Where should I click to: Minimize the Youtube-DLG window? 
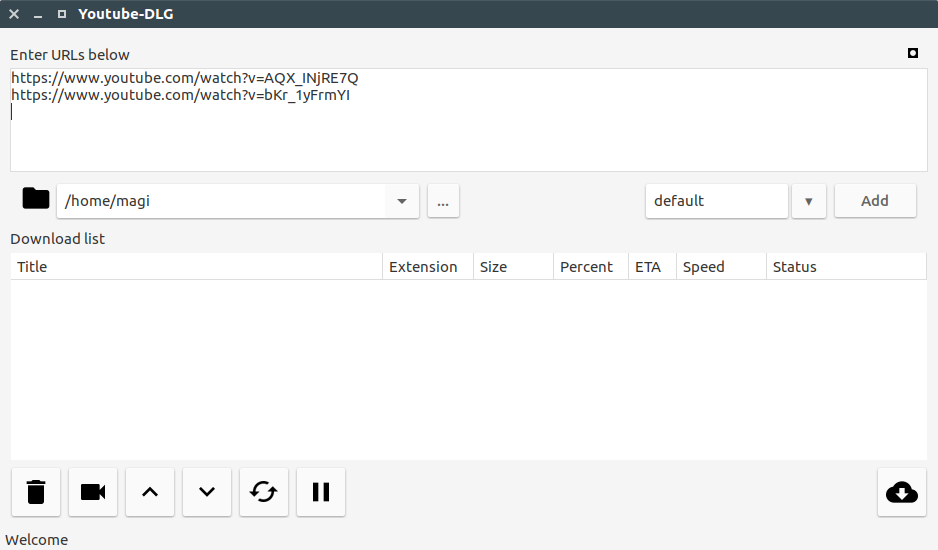point(38,14)
